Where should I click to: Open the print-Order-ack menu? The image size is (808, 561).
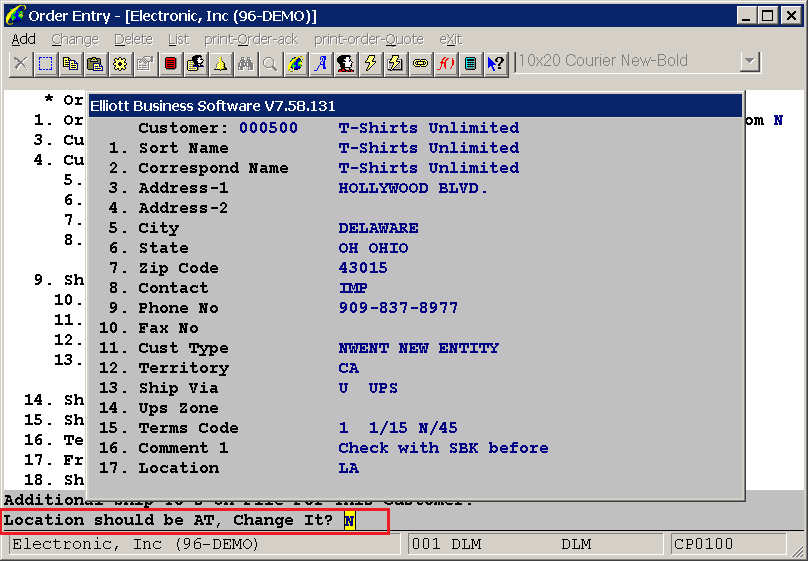[x=251, y=39]
